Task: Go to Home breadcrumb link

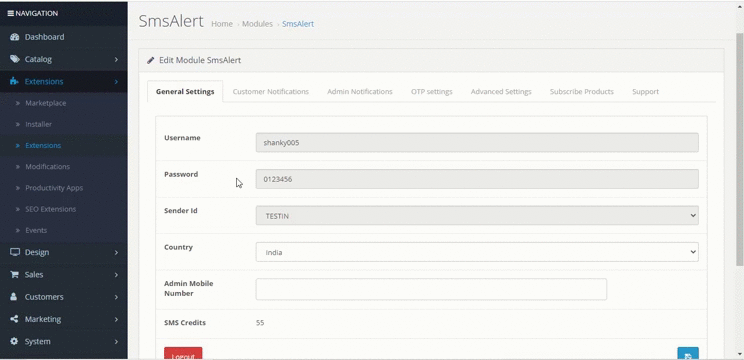Action: (222, 24)
